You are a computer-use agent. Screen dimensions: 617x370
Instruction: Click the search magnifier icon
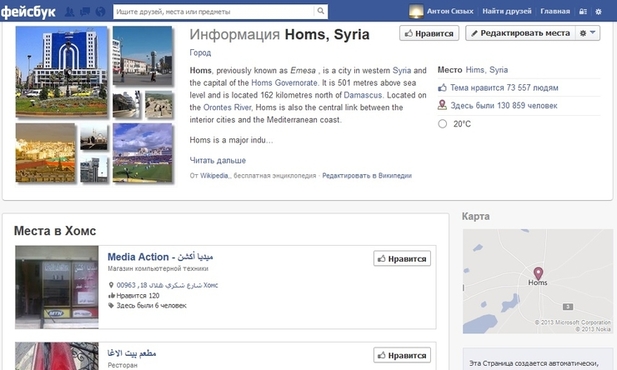321,11
